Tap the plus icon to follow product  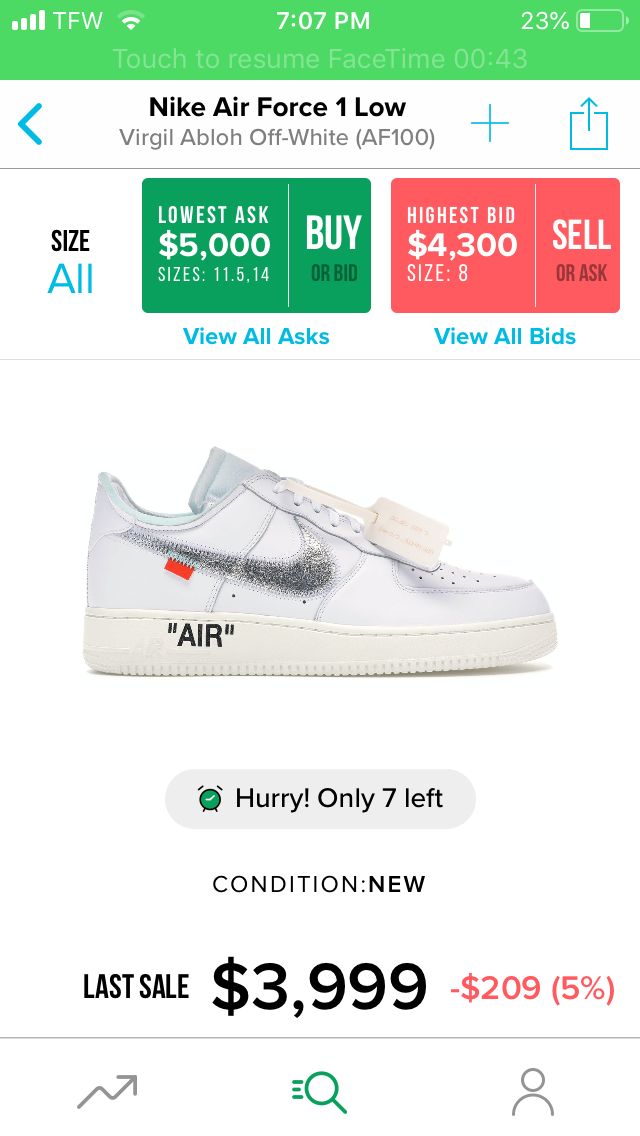tap(490, 123)
